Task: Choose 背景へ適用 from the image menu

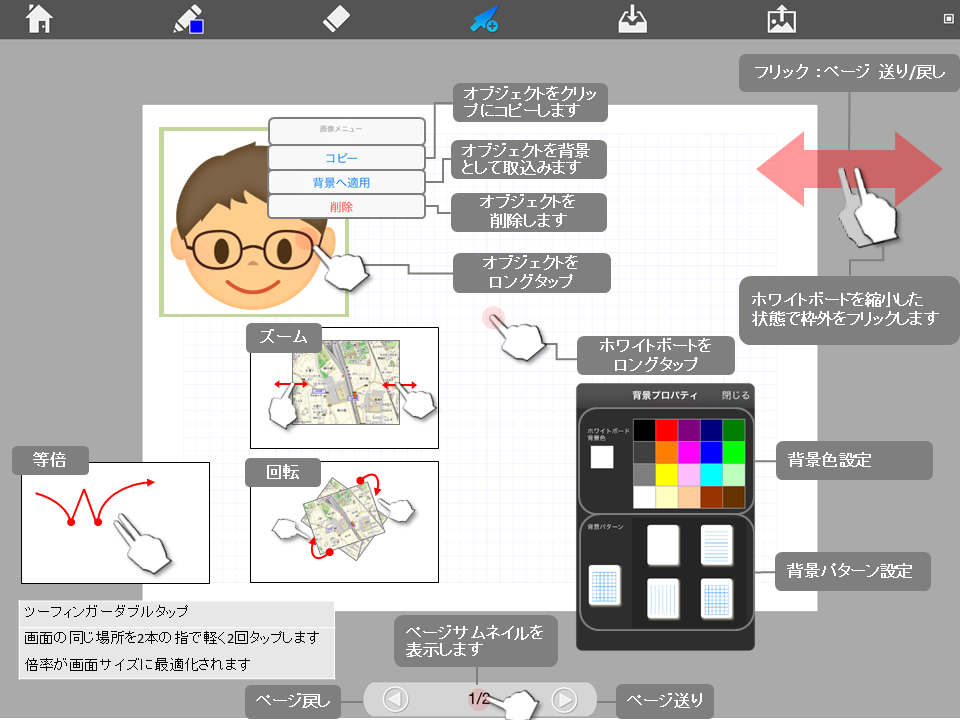Action: click(346, 181)
